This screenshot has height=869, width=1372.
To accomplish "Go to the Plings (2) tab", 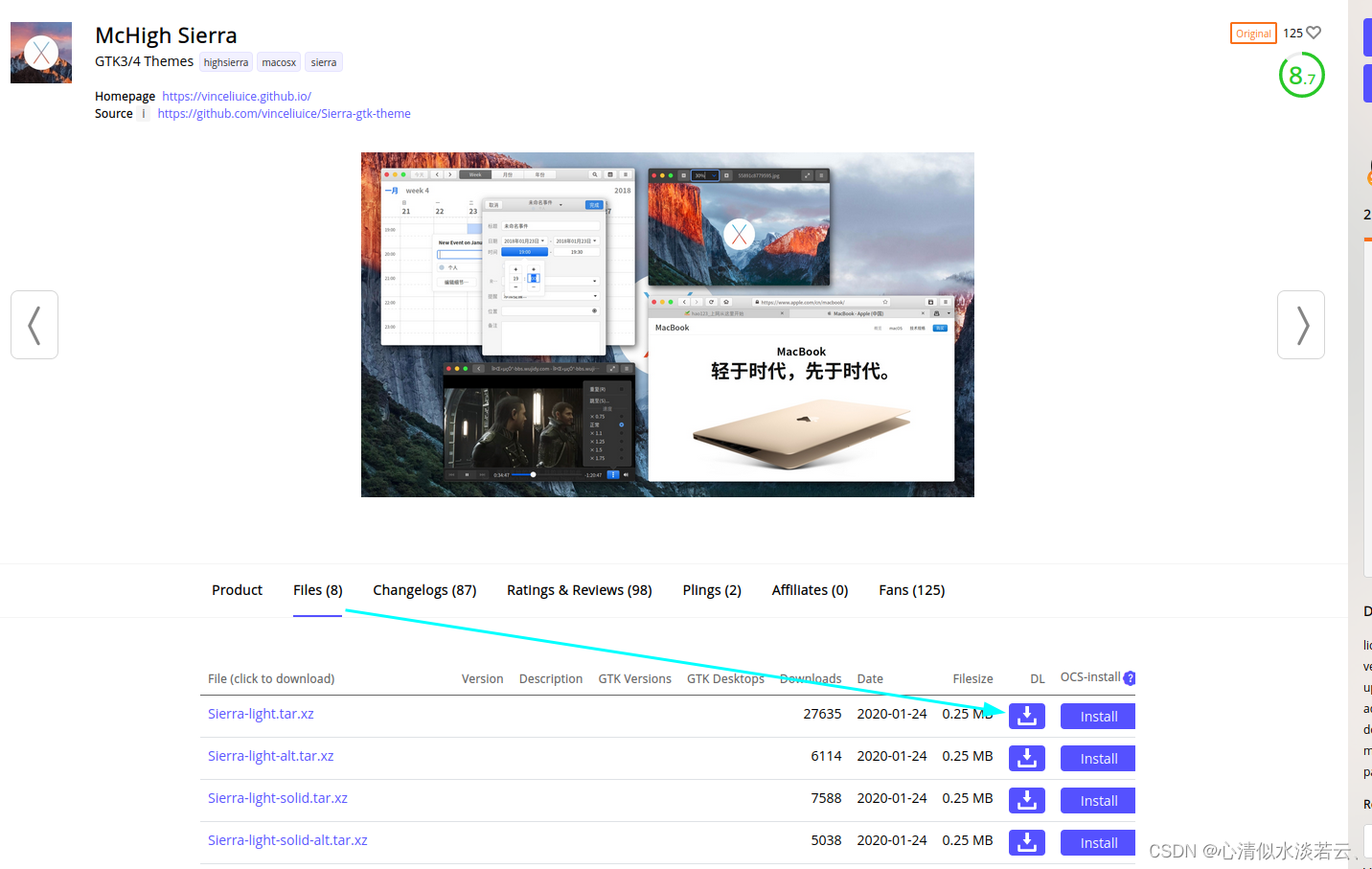I will pyautogui.click(x=712, y=590).
